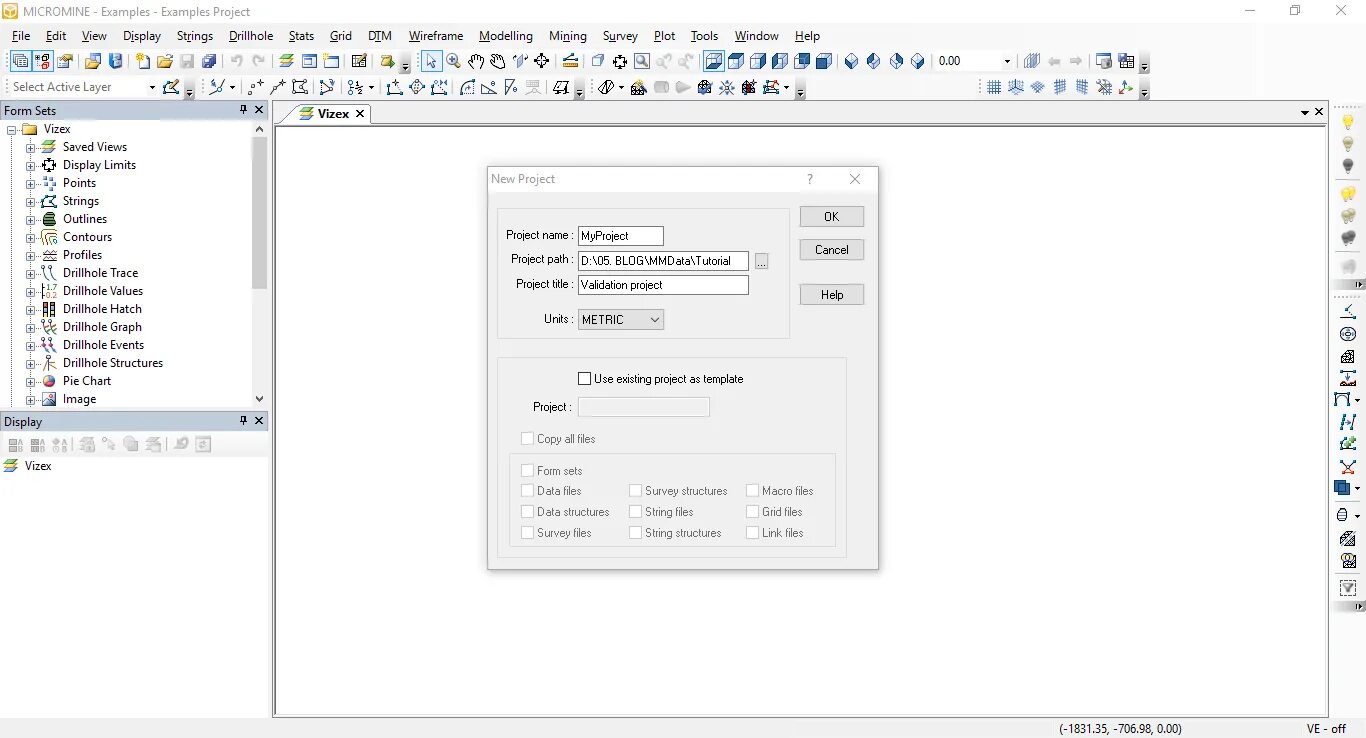The width and height of the screenshot is (1366, 738).
Task: Click the XYZ axes icon
Action: pos(1126,87)
